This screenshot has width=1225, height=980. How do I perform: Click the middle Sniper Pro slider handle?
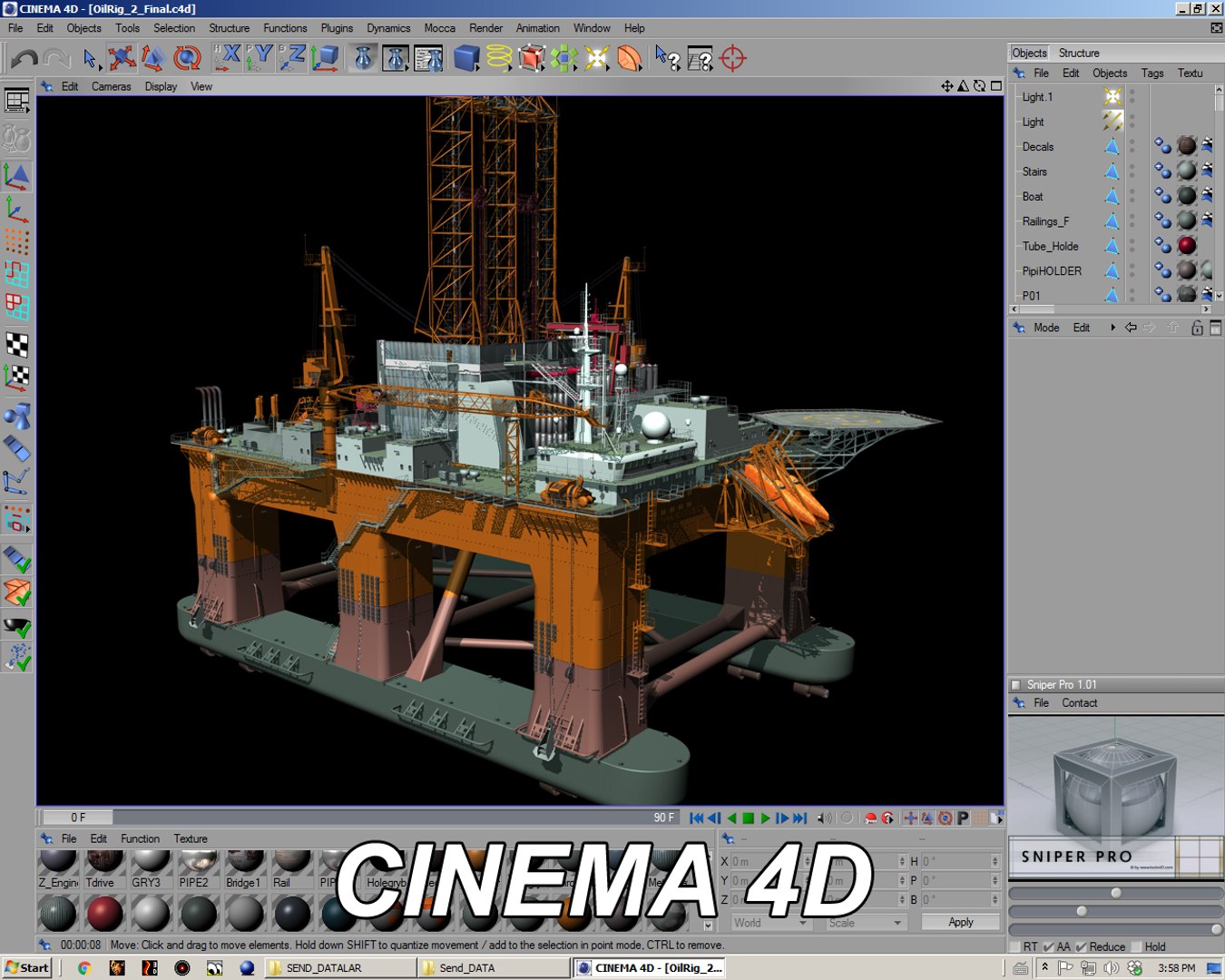(1082, 911)
